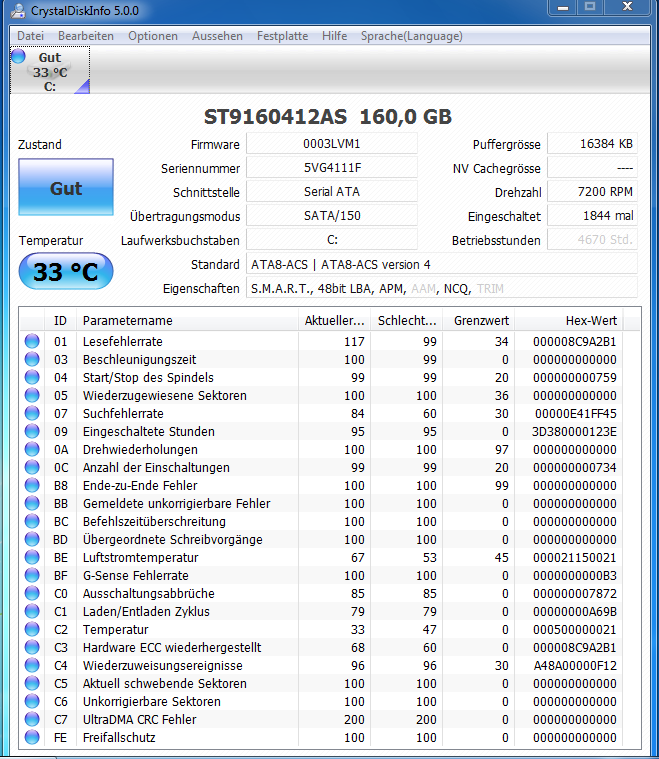Image resolution: width=659 pixels, height=759 pixels.
Task: Click status orb beside Luftstromtemperatur
Action: coord(32,557)
